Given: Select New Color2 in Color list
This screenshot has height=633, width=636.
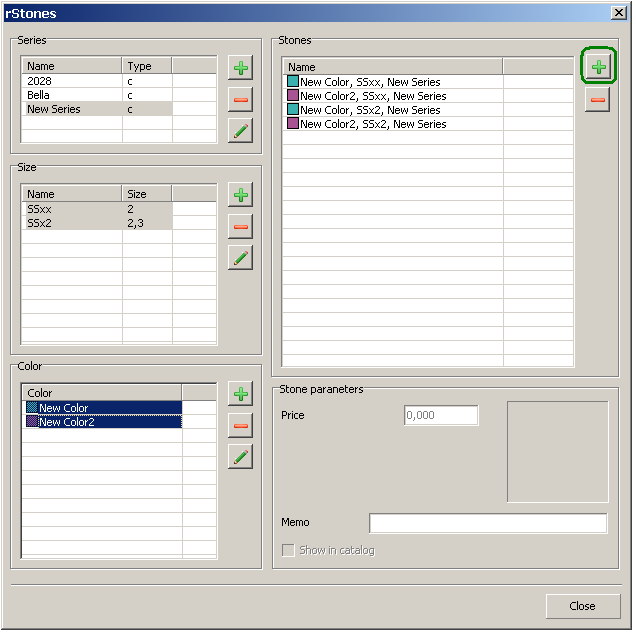Looking at the screenshot, I should [x=102, y=422].
